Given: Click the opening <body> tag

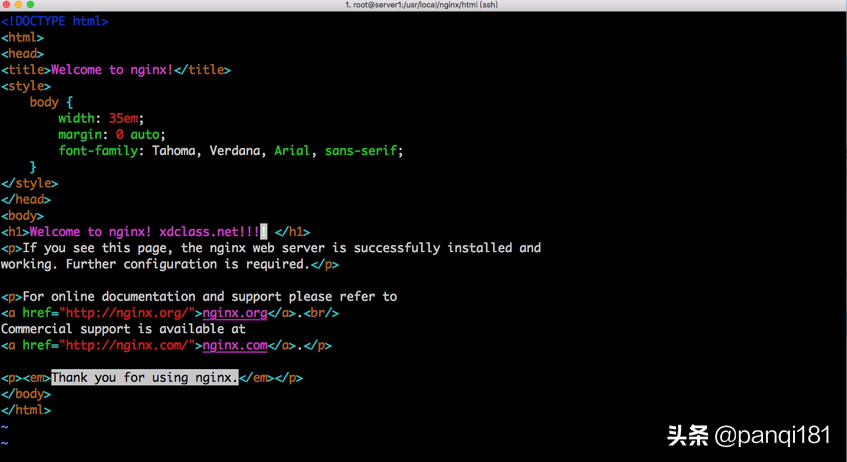Looking at the screenshot, I should pos(22,216).
